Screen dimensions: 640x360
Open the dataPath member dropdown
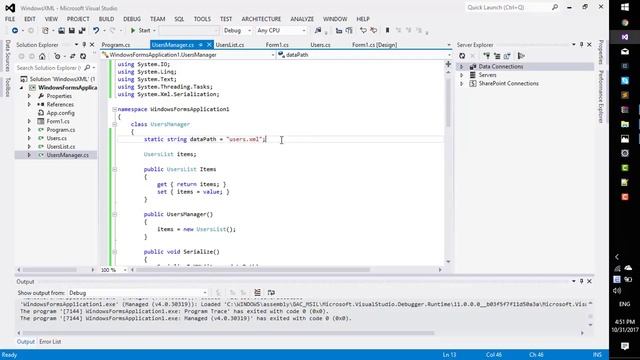[x=364, y=55]
